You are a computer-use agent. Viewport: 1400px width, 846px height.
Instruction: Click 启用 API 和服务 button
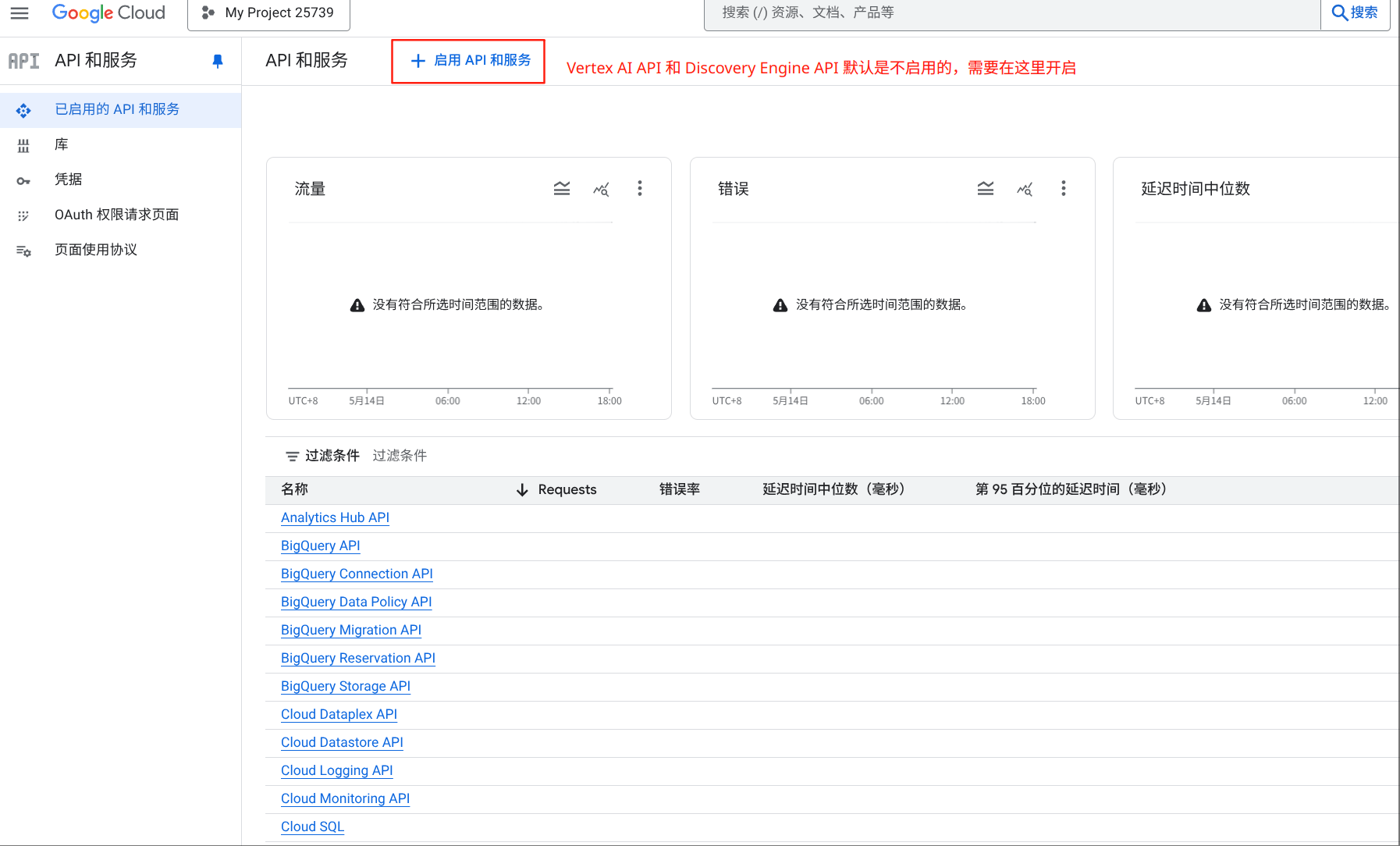pos(468,61)
